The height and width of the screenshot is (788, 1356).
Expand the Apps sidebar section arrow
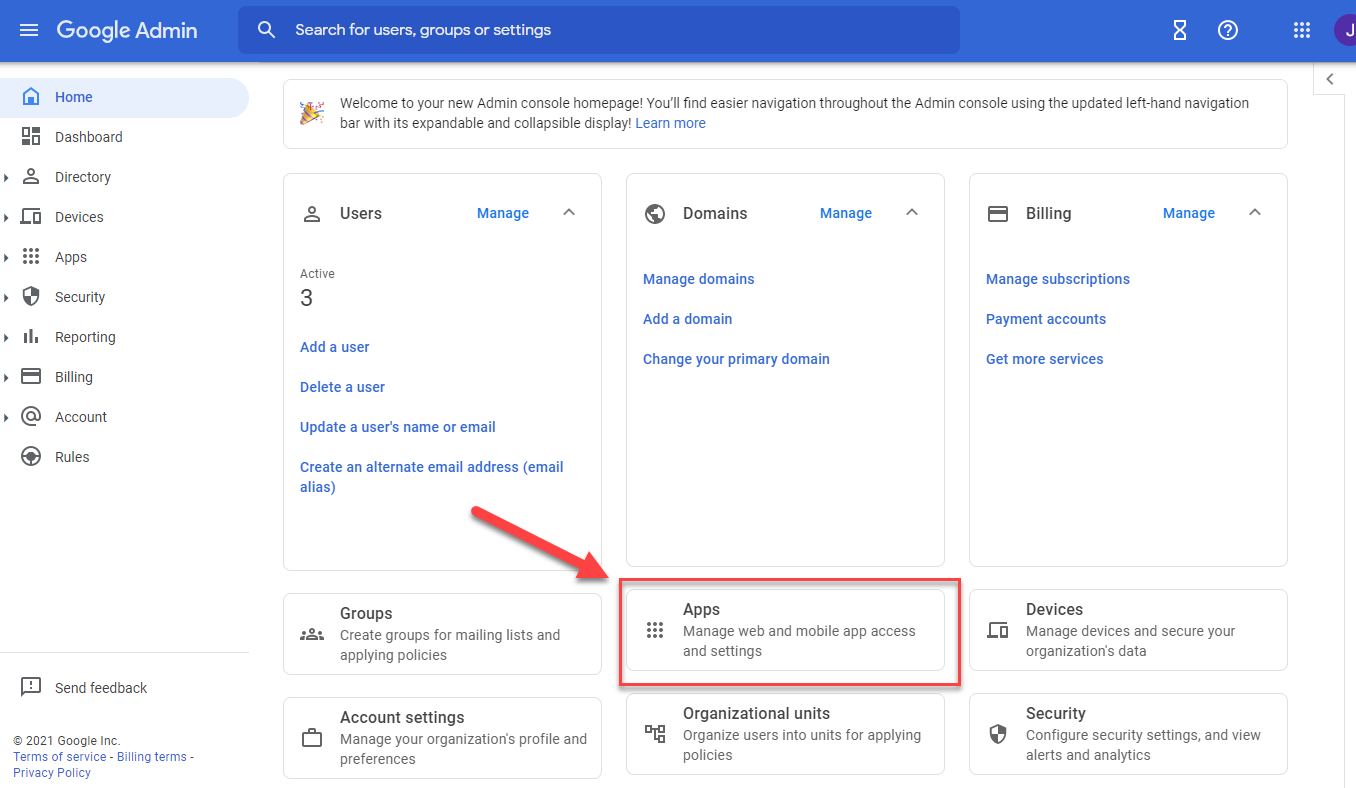click(x=6, y=258)
